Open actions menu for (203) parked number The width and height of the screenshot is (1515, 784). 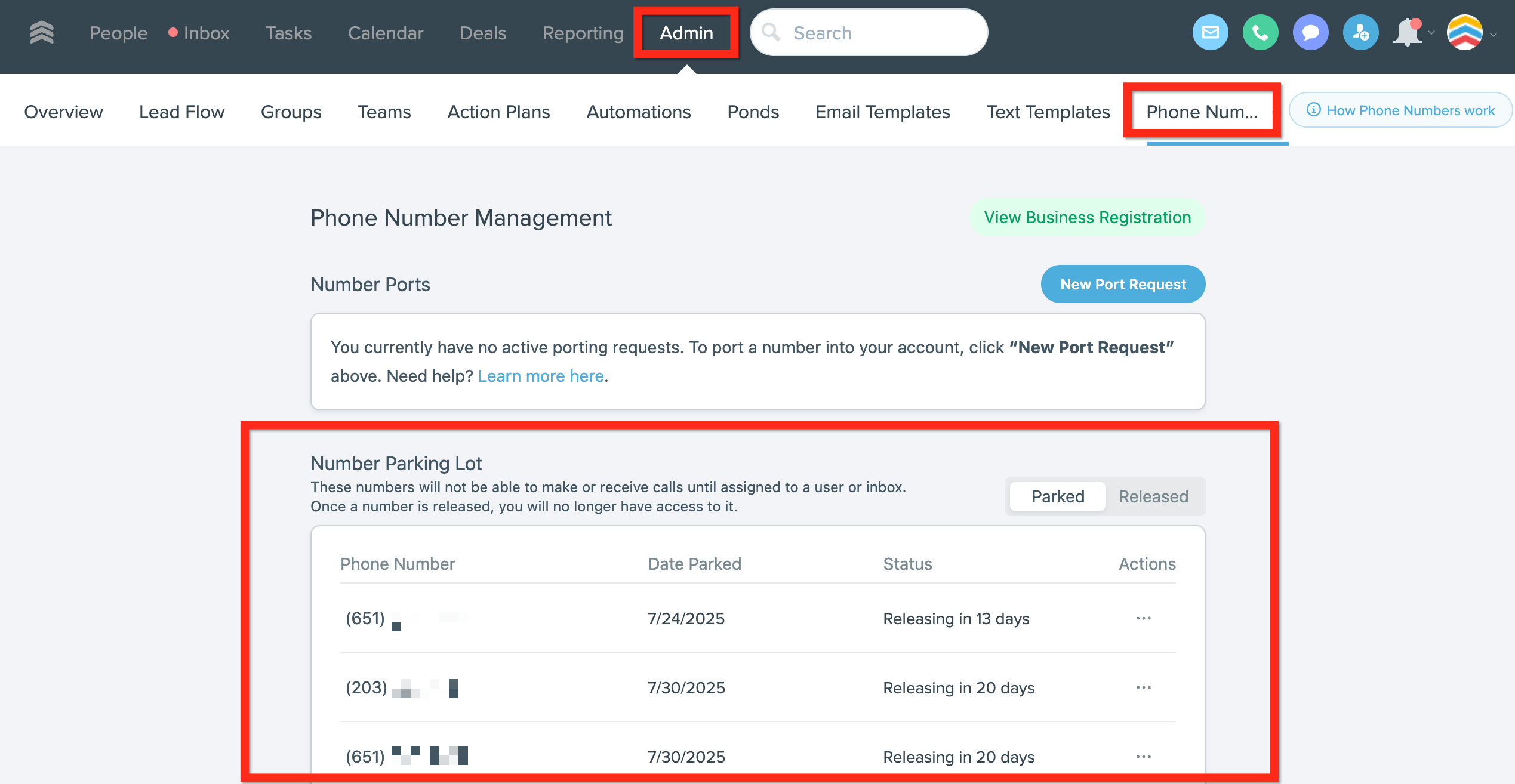(x=1143, y=687)
